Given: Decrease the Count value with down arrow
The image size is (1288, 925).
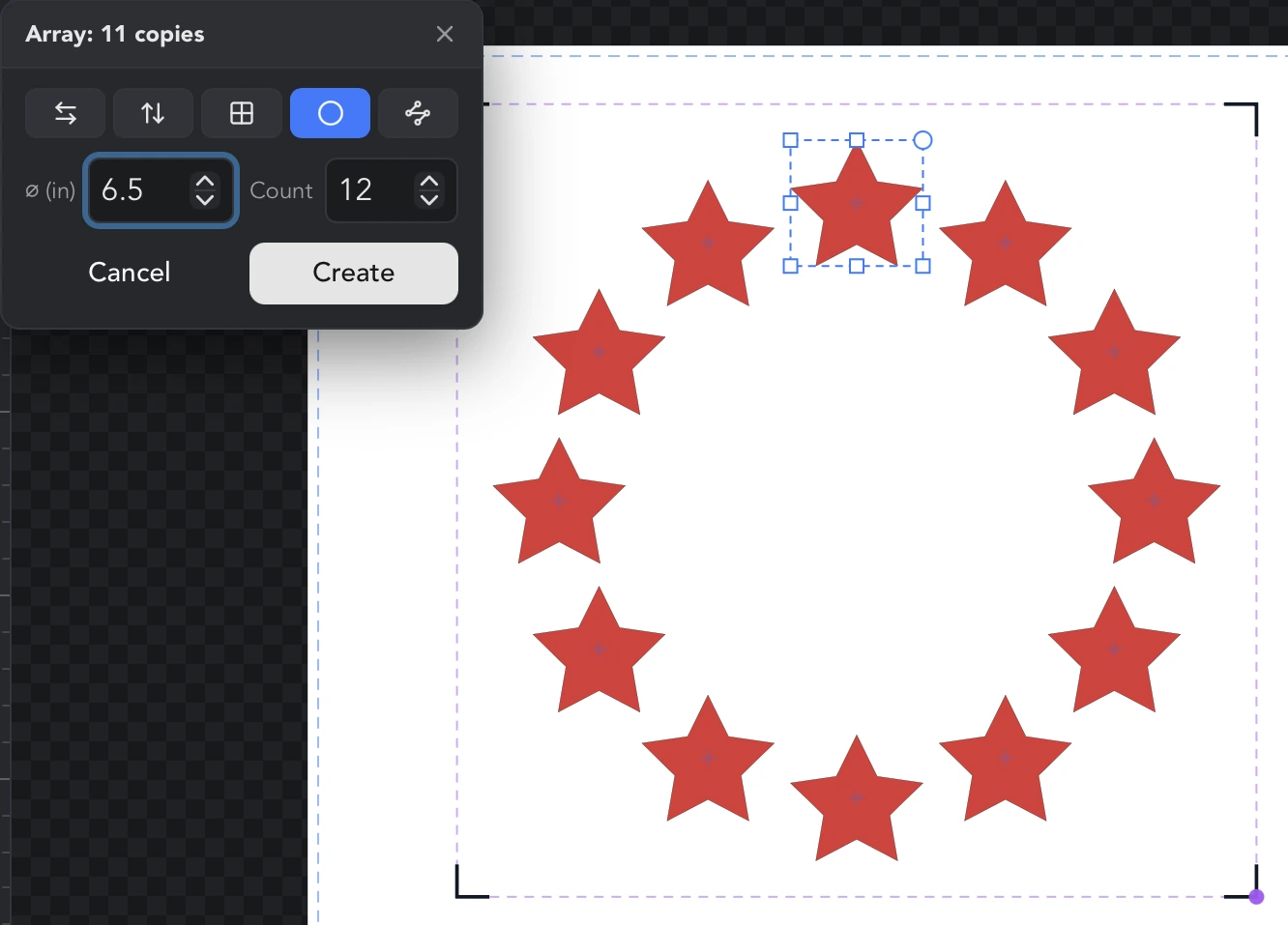Looking at the screenshot, I should 429,200.
